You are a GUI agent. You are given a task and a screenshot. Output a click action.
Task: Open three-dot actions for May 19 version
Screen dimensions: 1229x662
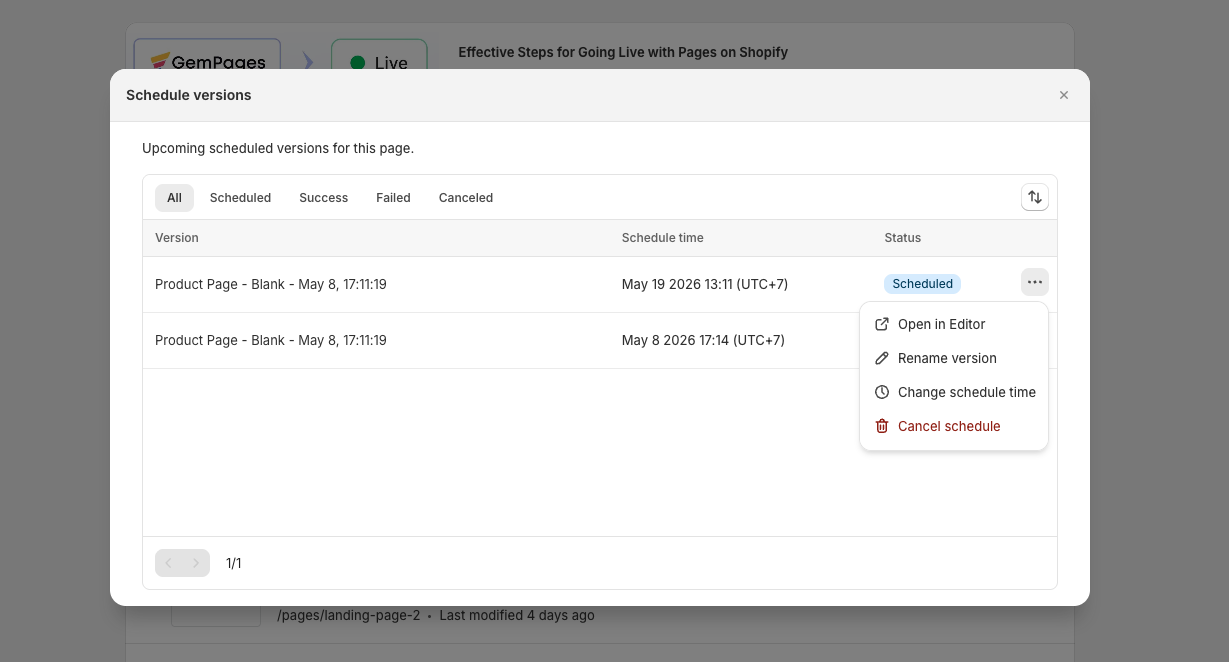tap(1035, 283)
